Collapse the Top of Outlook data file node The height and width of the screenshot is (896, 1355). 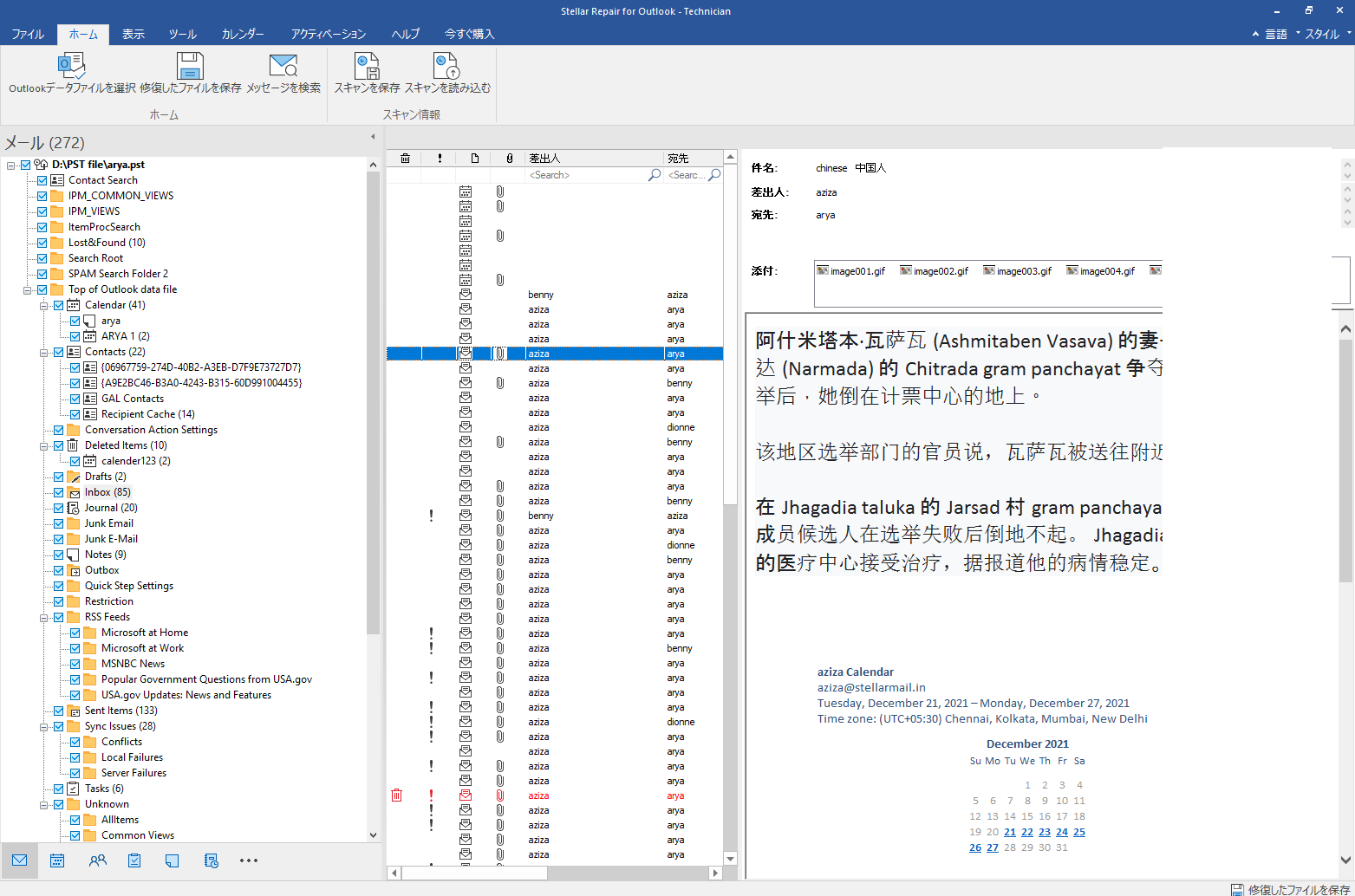coord(28,289)
